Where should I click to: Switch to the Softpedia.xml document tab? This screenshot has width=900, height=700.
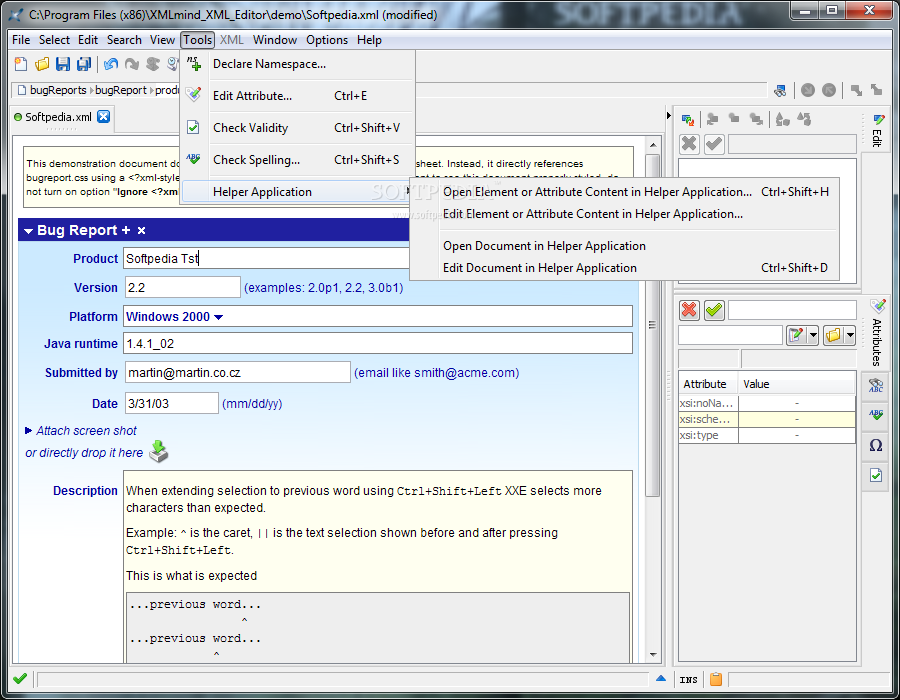coord(58,117)
